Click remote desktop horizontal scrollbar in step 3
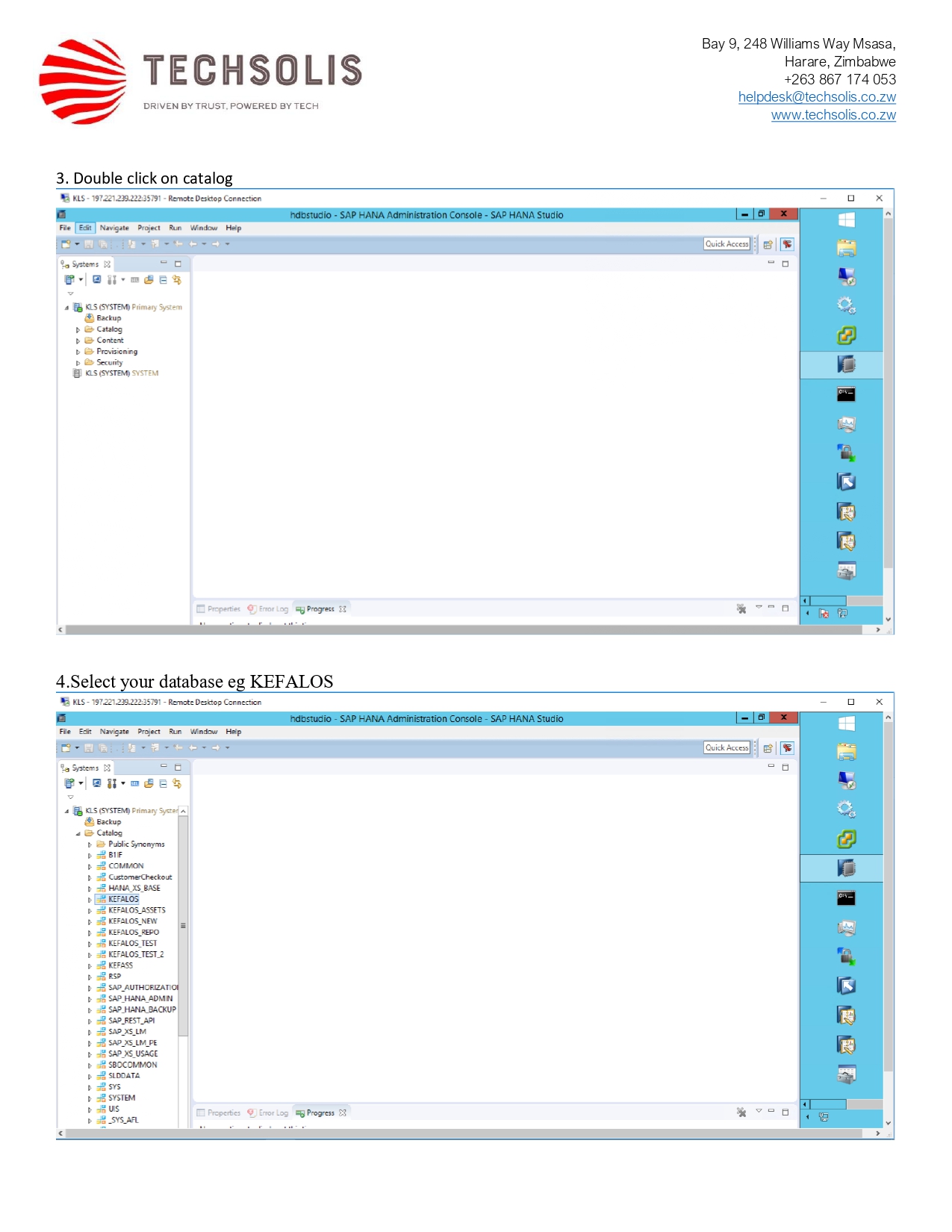 [x=463, y=630]
